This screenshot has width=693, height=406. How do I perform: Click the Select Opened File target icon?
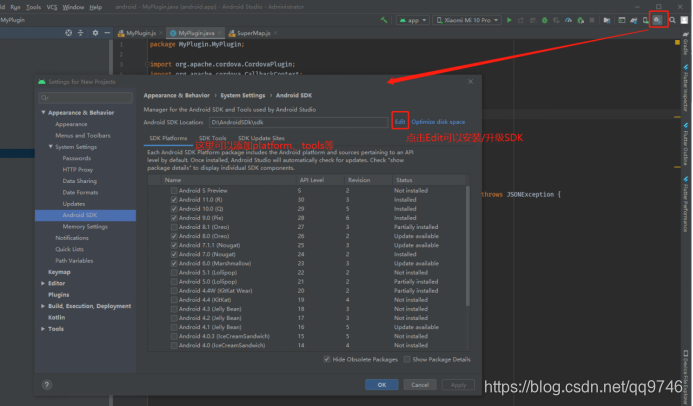(x=69, y=33)
